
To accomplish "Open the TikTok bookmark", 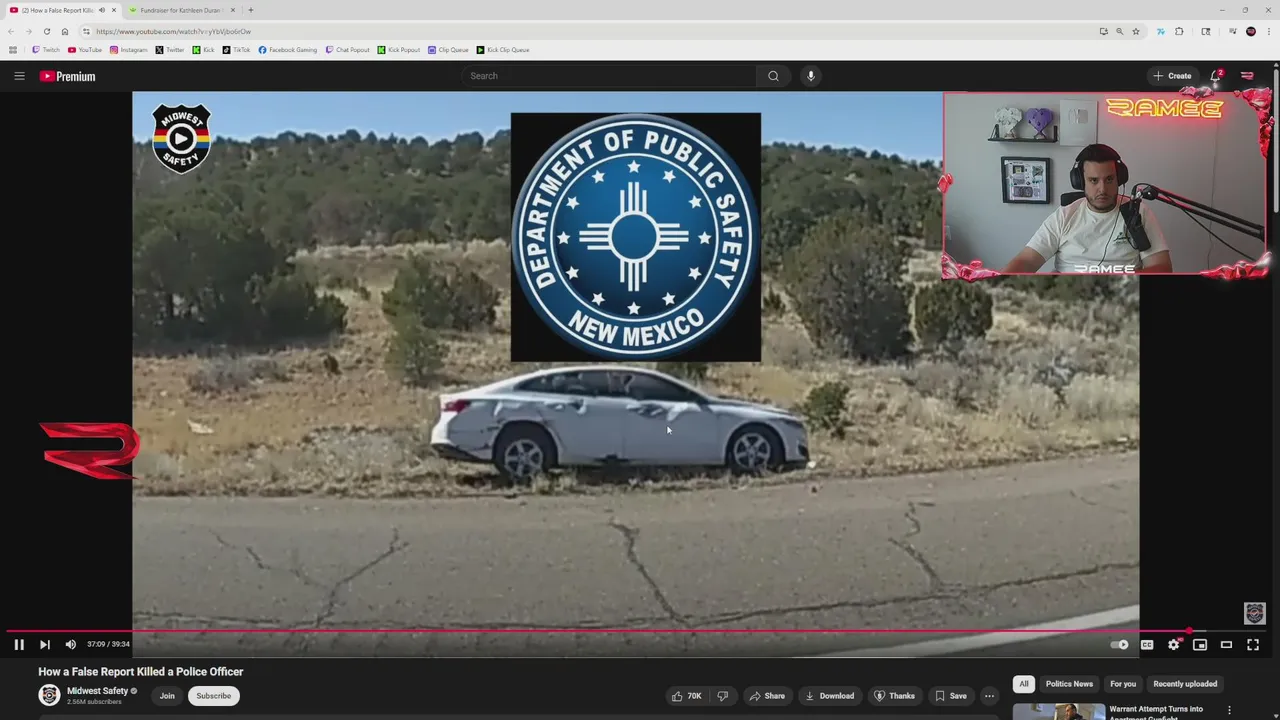I will click(x=237, y=50).
